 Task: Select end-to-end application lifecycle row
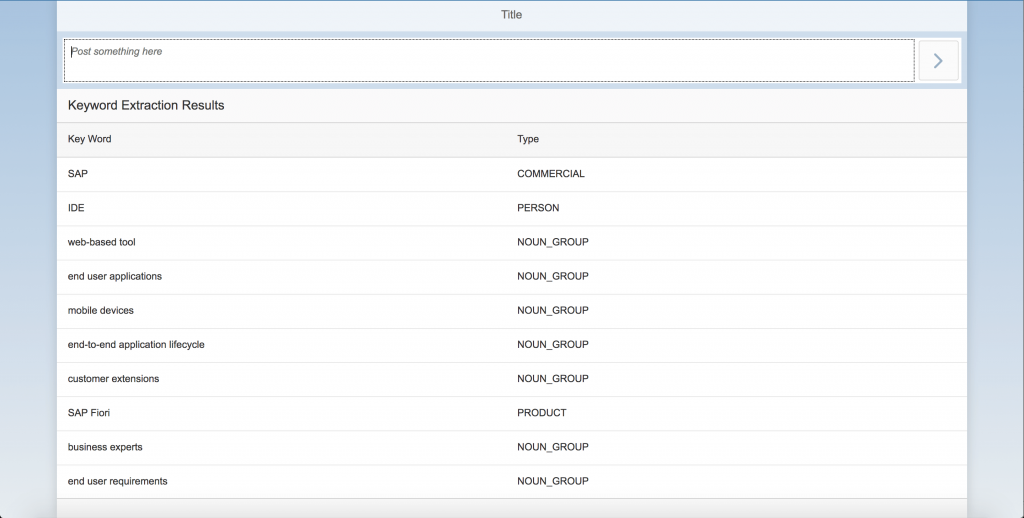pos(511,345)
